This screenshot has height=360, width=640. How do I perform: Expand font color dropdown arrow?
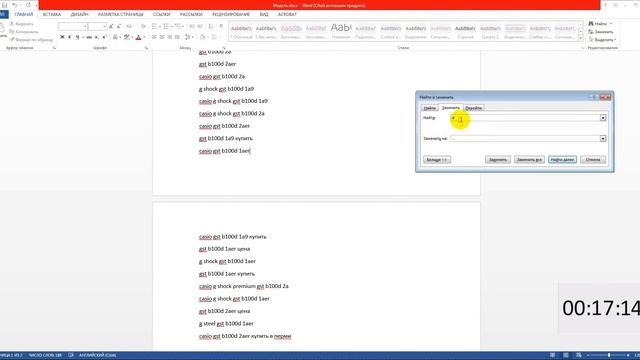144,37
